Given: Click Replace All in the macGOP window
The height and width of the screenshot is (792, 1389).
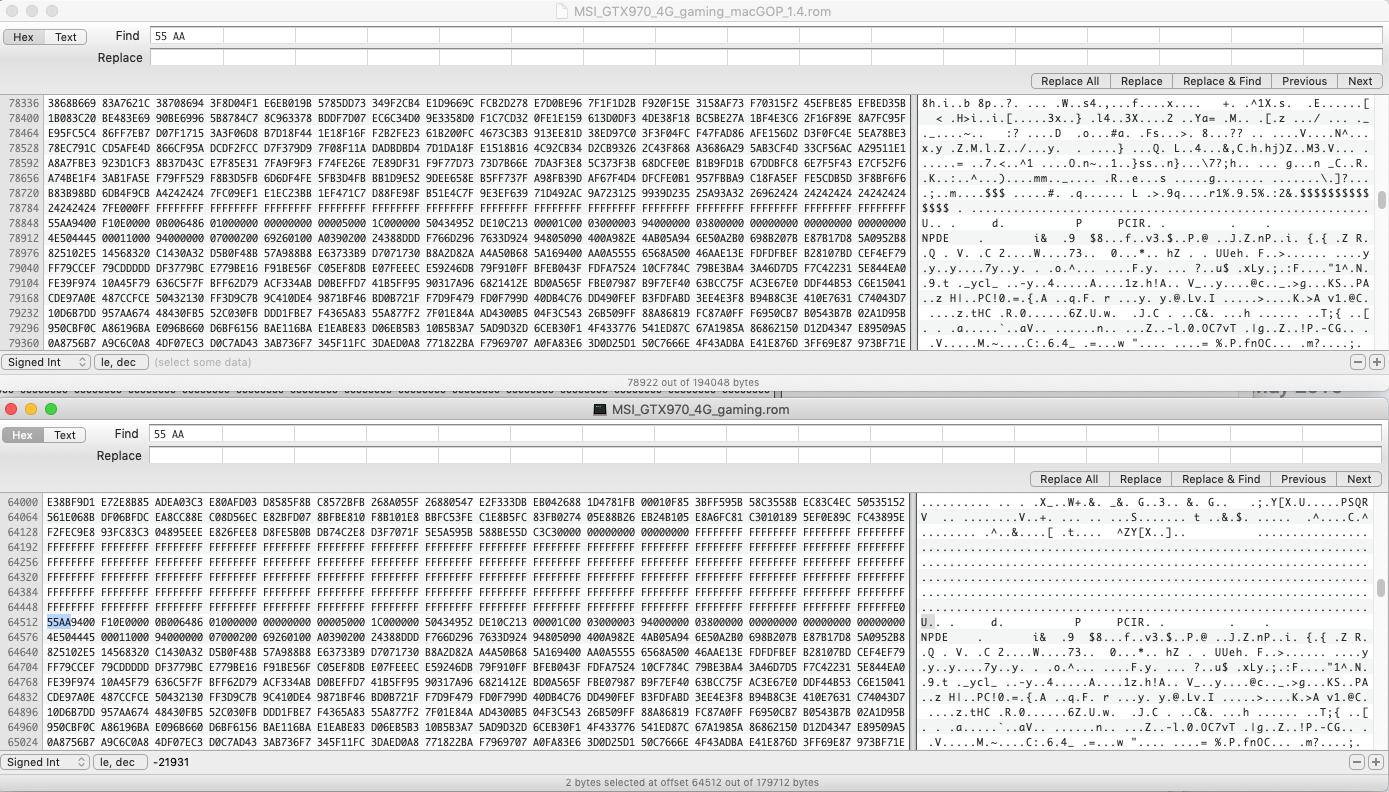Looking at the screenshot, I should [1070, 81].
